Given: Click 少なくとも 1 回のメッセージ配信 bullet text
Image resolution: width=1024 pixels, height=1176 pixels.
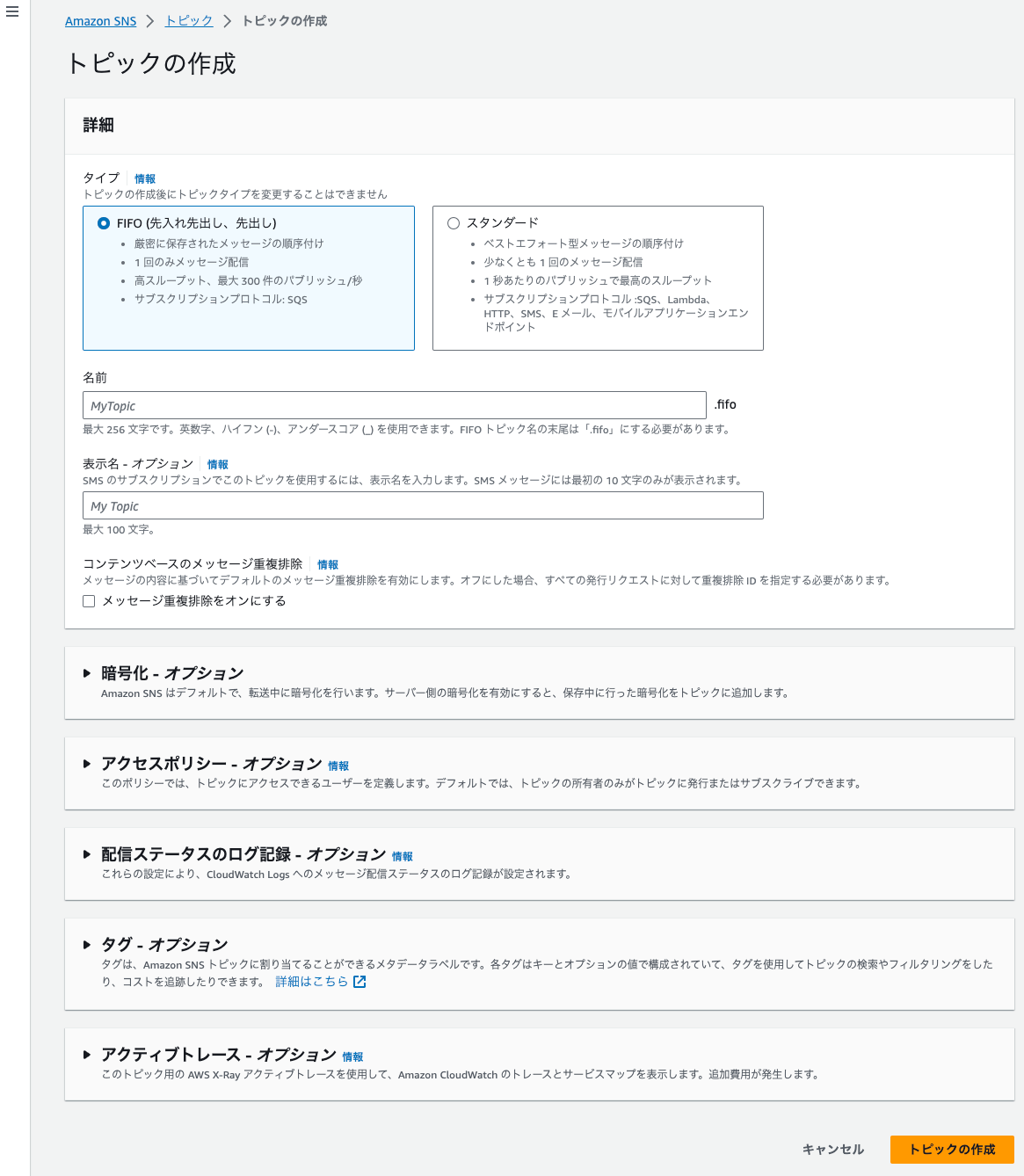Looking at the screenshot, I should 563,262.
